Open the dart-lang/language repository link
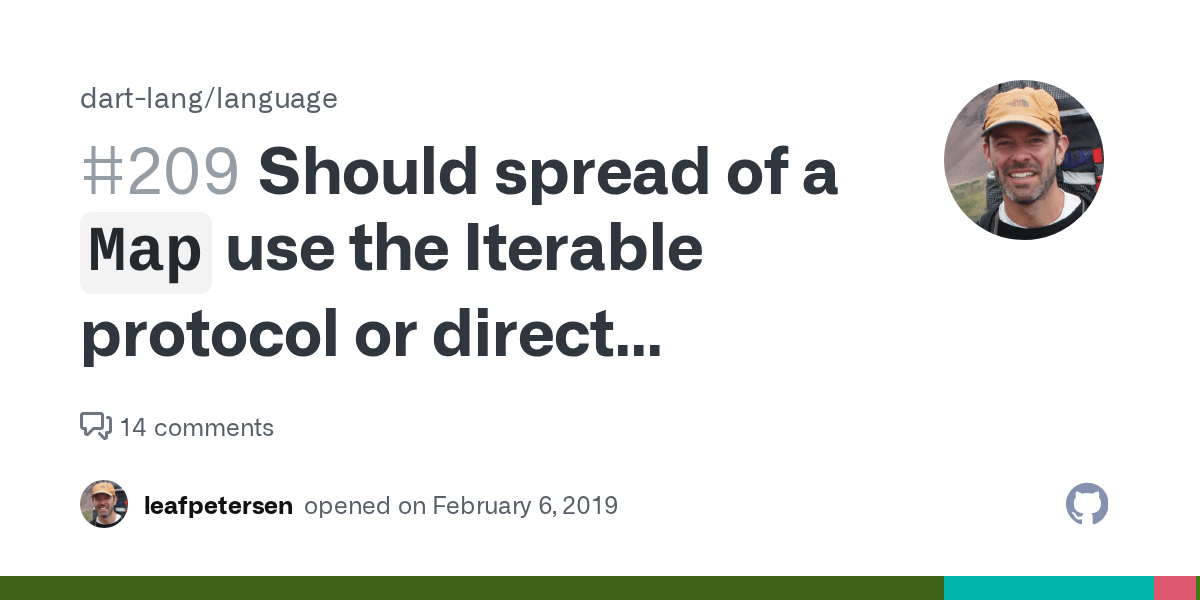Image resolution: width=1200 pixels, height=600 pixels. (209, 99)
